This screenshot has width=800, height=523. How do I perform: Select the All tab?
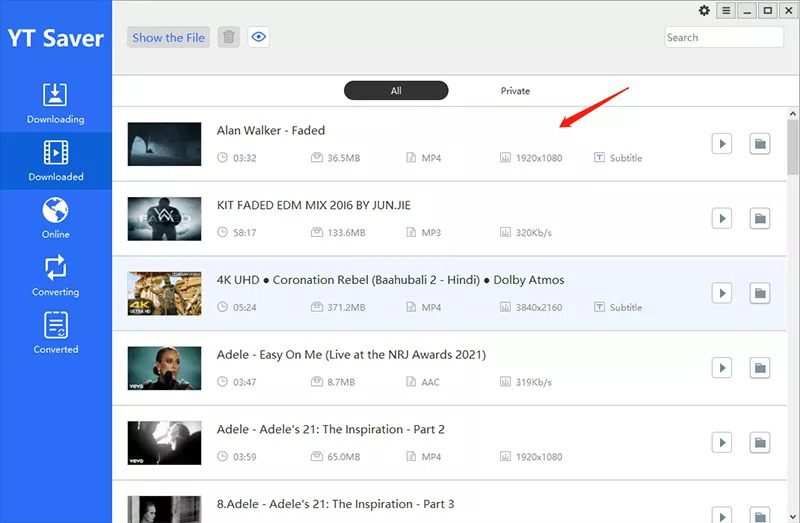pyautogui.click(x=396, y=91)
